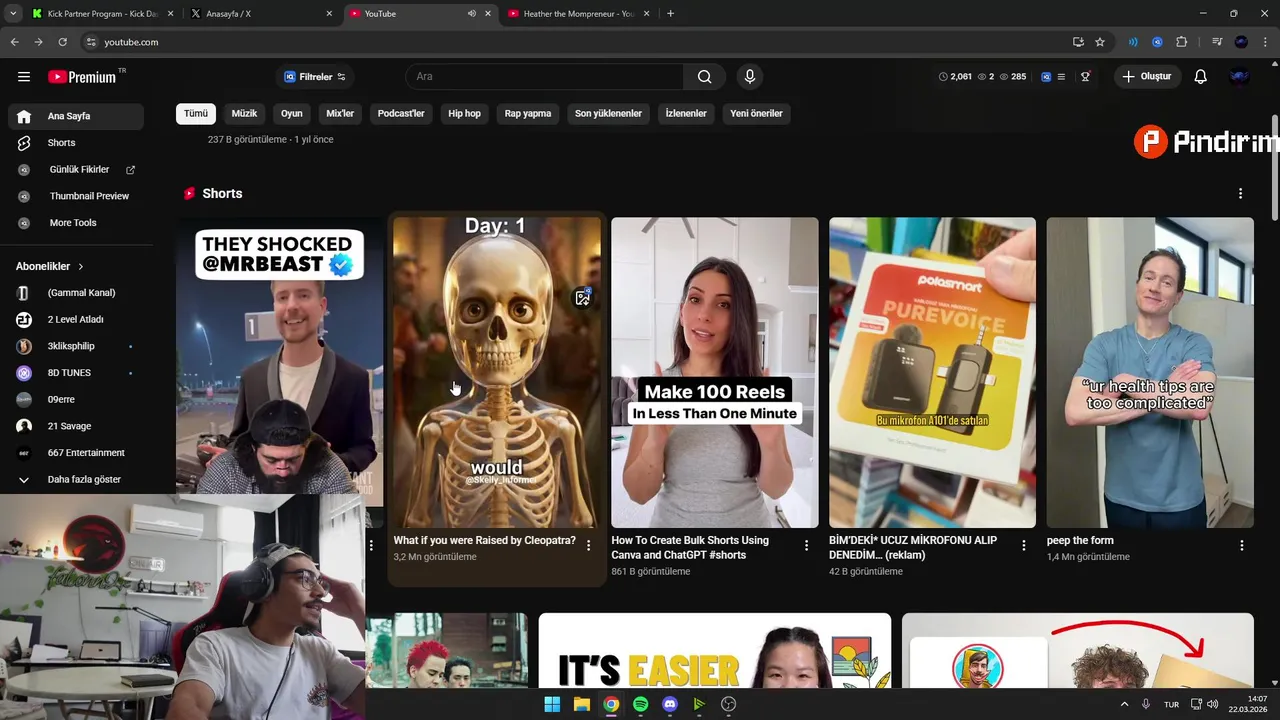1280x720 pixels.
Task: Open Shorts from the sidebar
Action: pos(76,143)
